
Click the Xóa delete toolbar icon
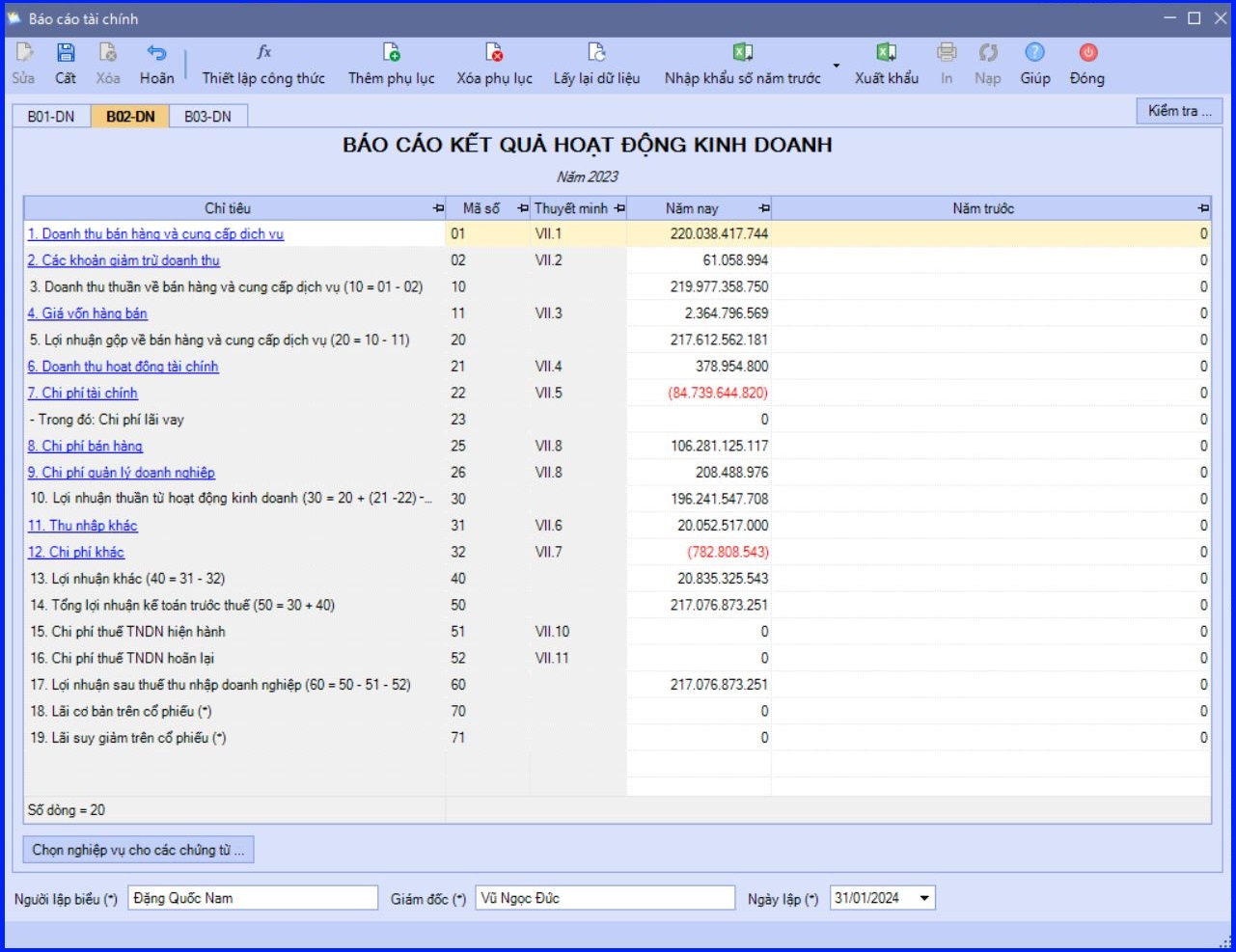pyautogui.click(x=108, y=53)
